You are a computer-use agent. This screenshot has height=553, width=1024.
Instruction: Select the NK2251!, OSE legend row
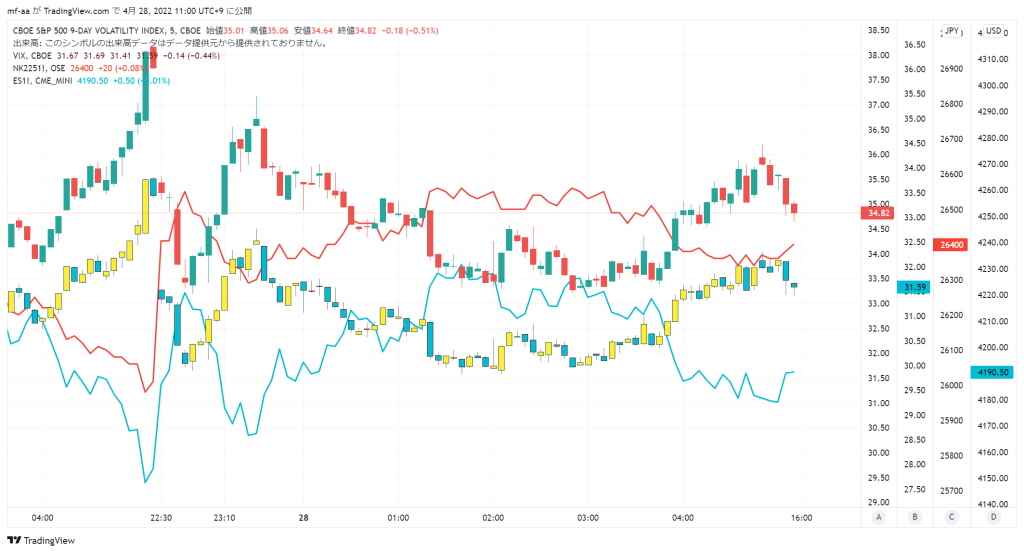tap(79, 68)
